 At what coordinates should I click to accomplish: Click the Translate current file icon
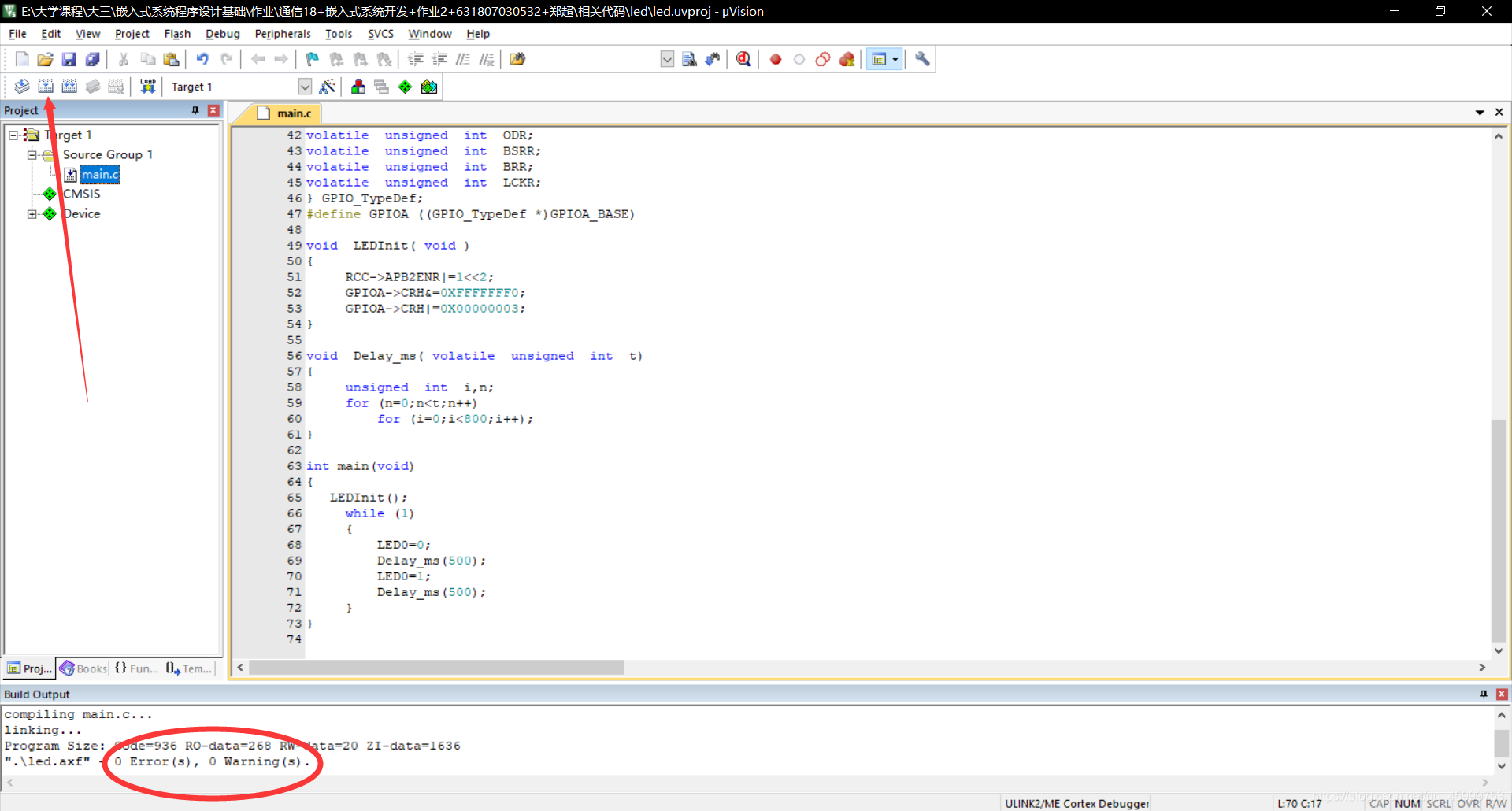(x=22, y=87)
